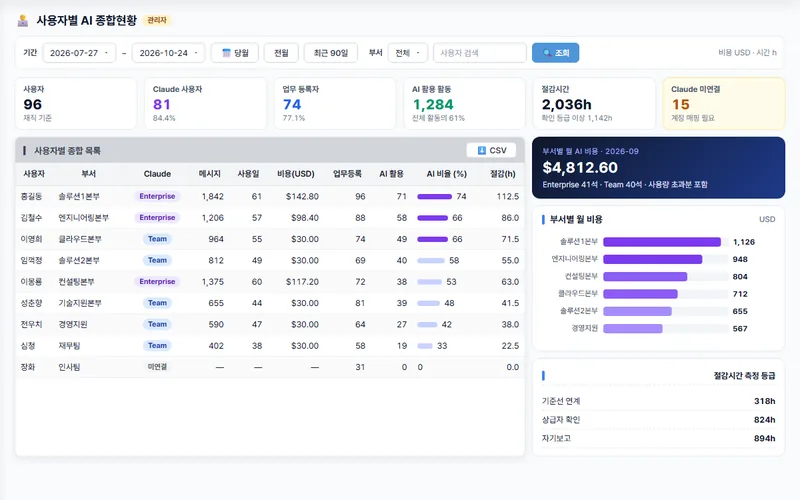Open the 절감시간 2,036h card
This screenshot has height=500, width=800.
[x=594, y=103]
